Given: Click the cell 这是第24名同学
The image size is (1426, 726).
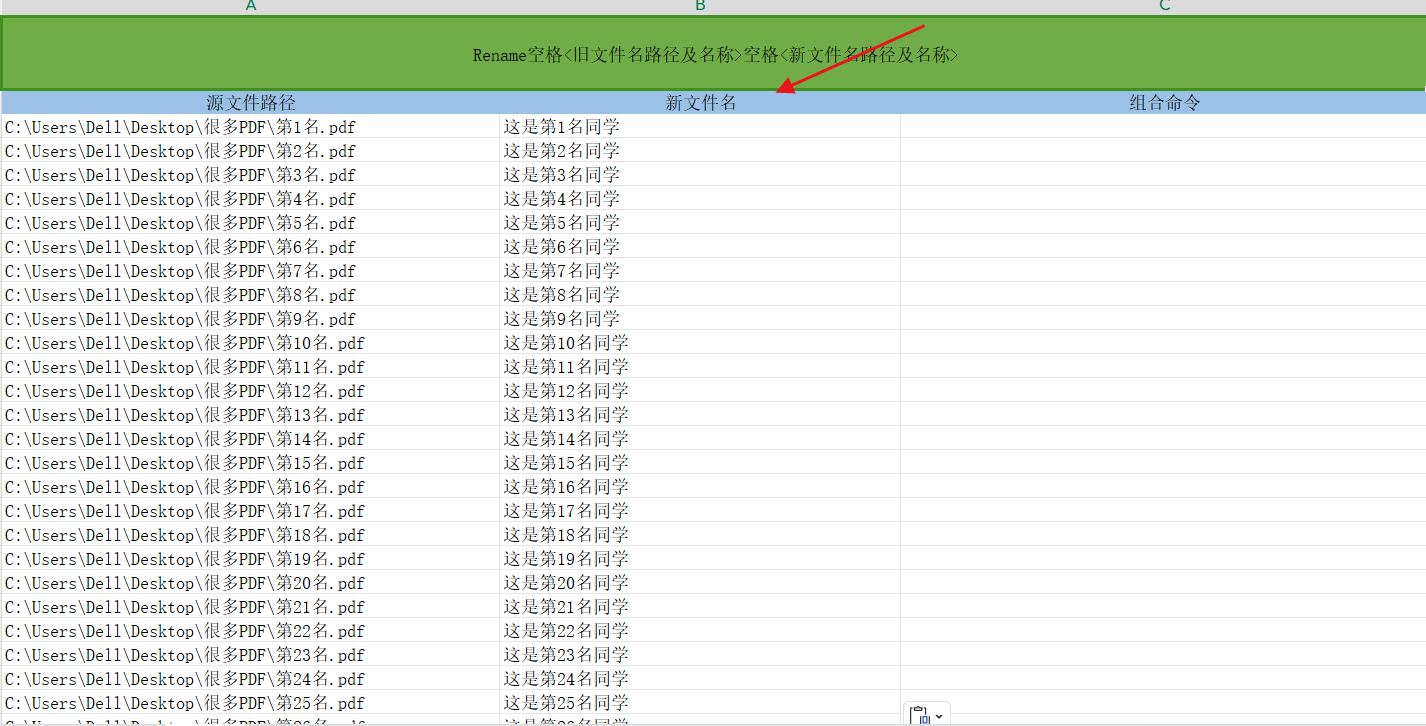Looking at the screenshot, I should click(x=700, y=679).
